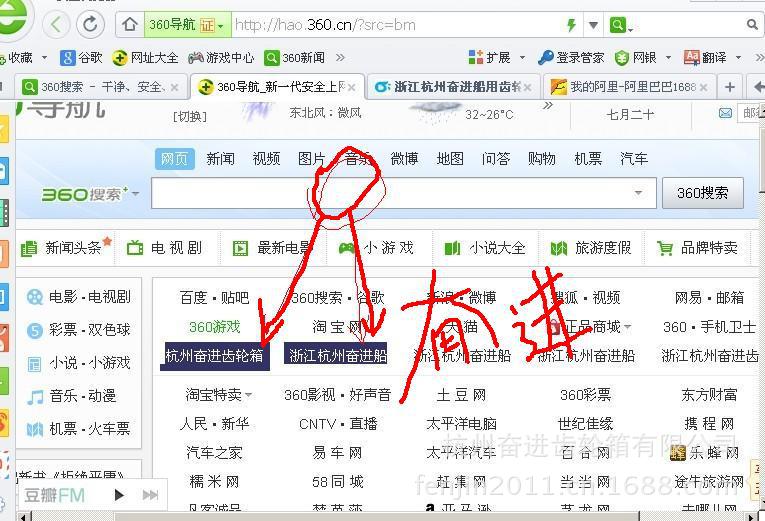The width and height of the screenshot is (765, 521).
Task: Select the 购物 search category
Action: click(x=542, y=159)
